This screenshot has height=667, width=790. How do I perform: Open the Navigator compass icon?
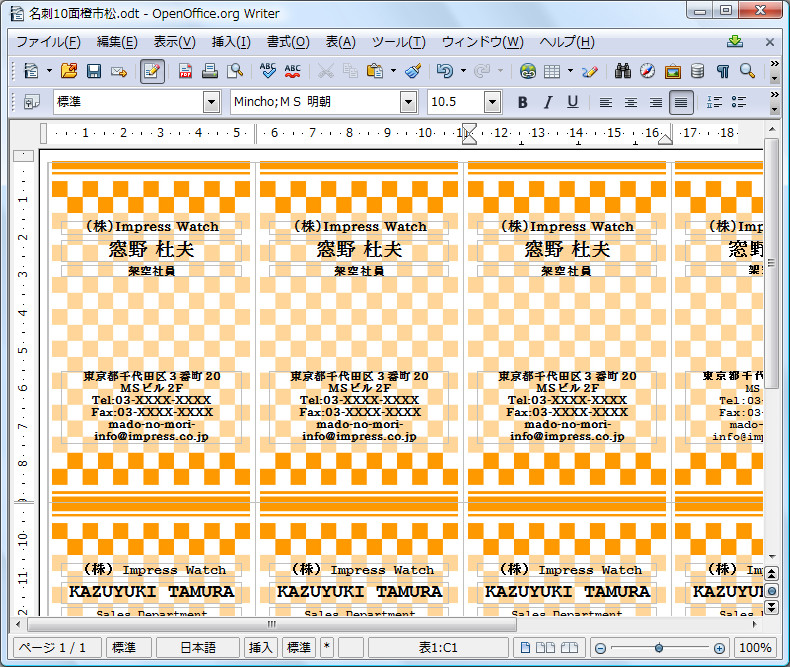(x=647, y=71)
